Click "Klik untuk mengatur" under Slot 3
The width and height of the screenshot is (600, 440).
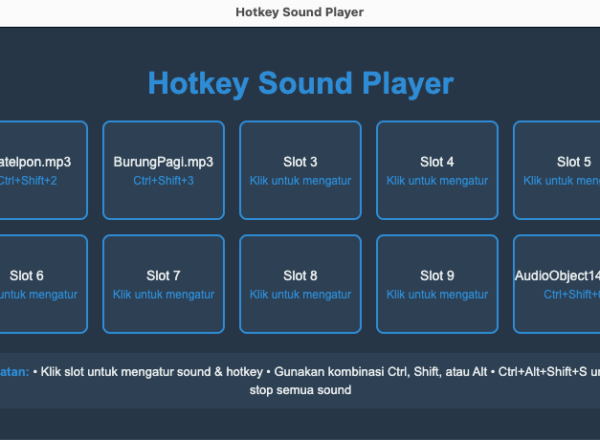[x=300, y=181]
